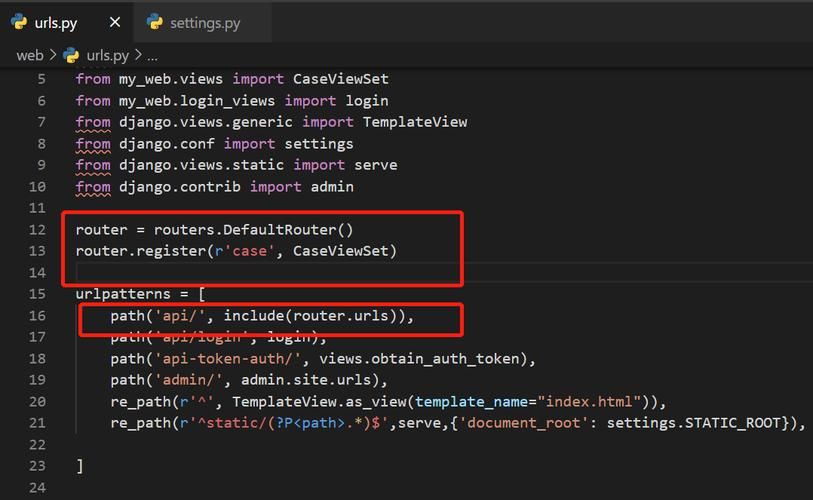Open the breadcrumb ellipsis symbol list

[x=152, y=55]
